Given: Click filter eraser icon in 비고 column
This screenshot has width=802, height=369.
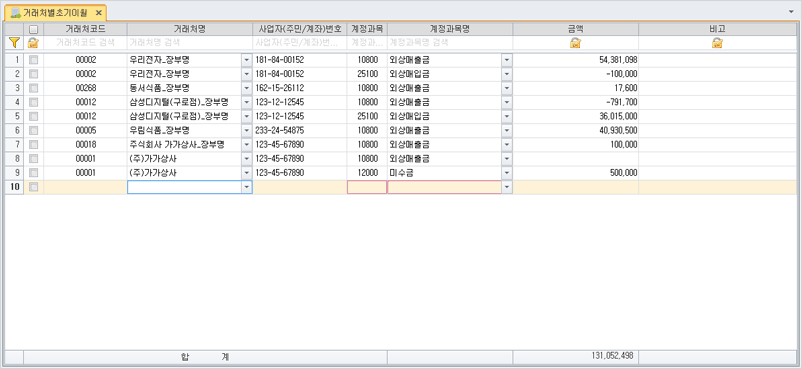Looking at the screenshot, I should [x=717, y=42].
